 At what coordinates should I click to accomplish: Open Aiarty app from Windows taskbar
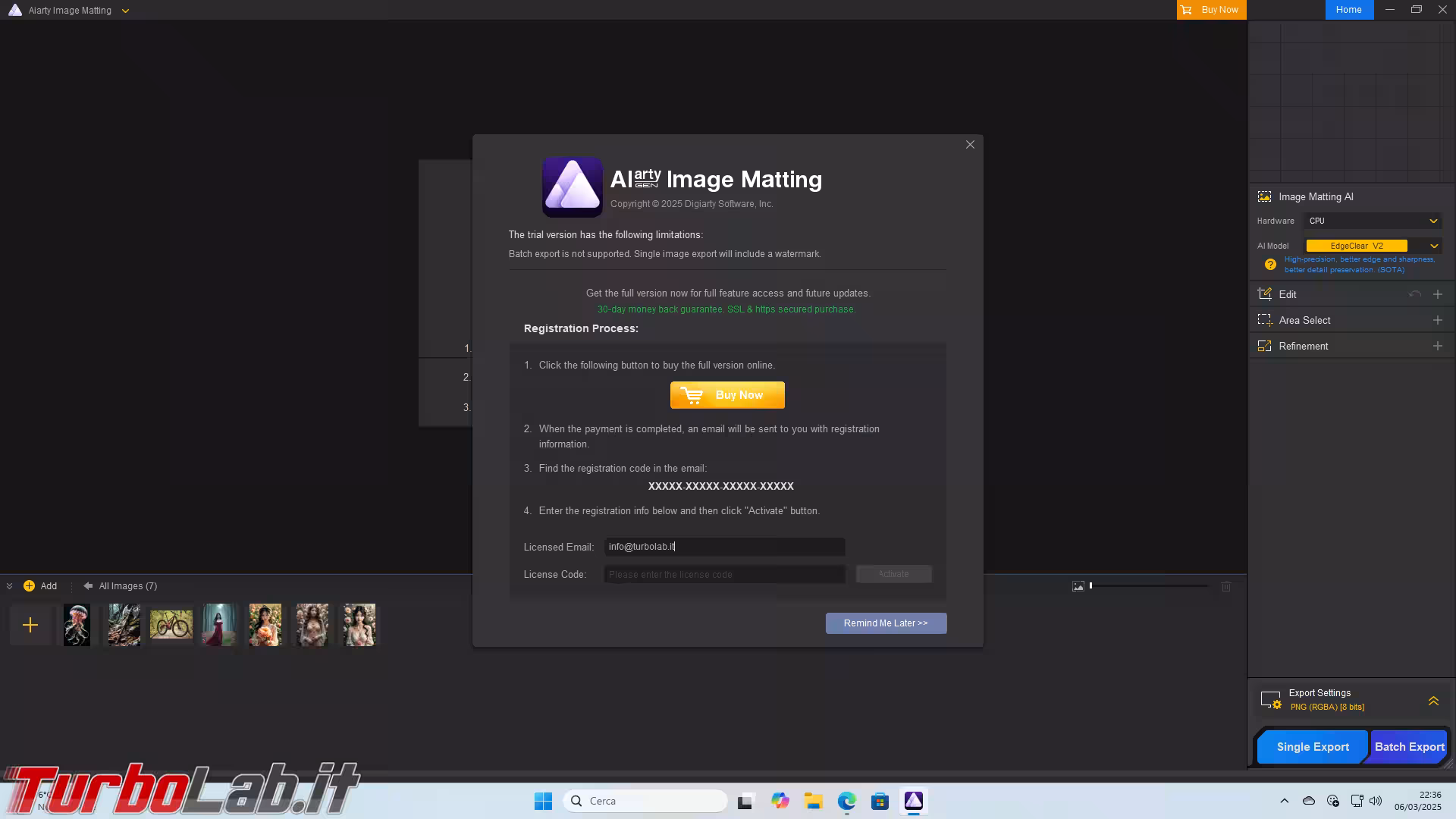913,801
